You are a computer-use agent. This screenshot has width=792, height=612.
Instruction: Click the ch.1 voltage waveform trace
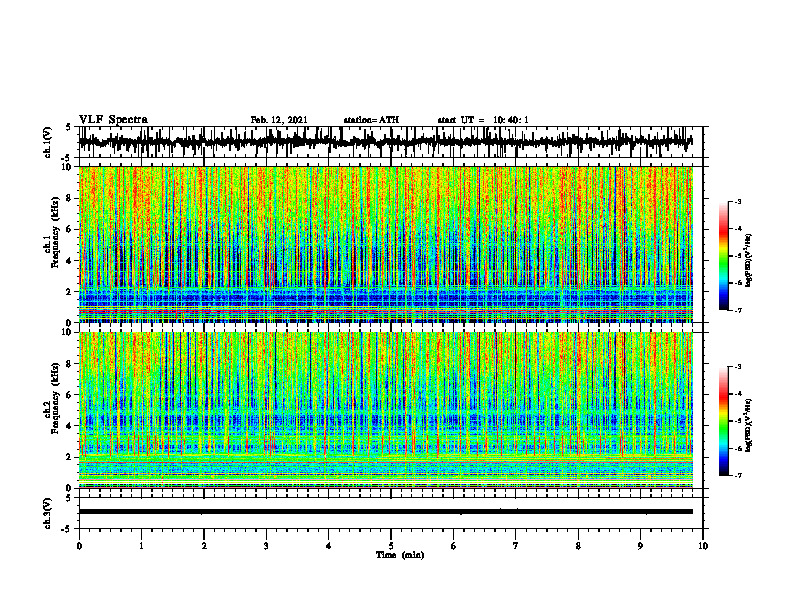point(385,142)
